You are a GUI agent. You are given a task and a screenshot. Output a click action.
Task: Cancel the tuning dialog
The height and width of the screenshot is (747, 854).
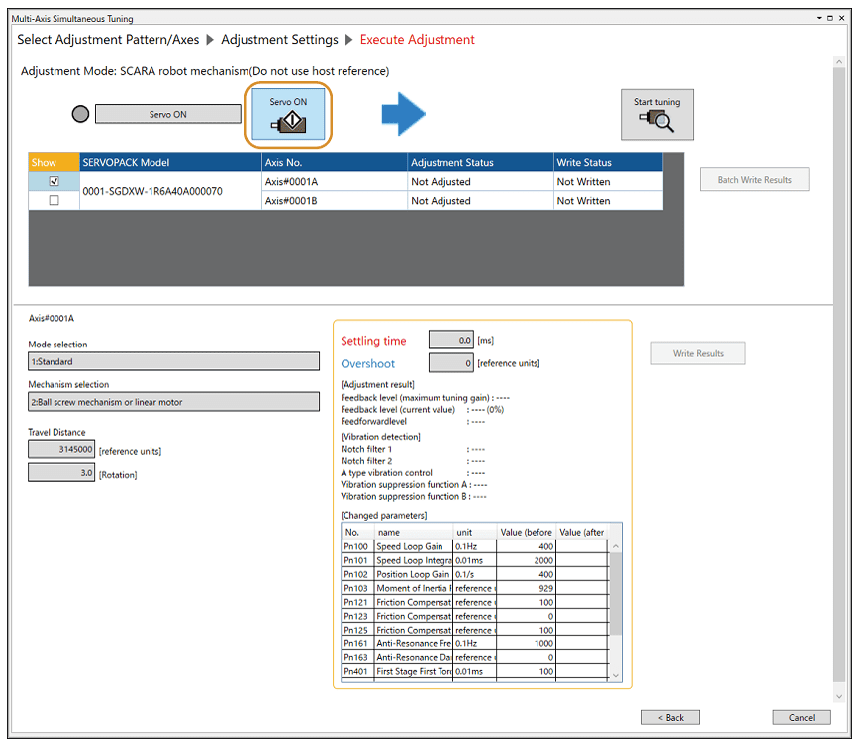tap(801, 717)
